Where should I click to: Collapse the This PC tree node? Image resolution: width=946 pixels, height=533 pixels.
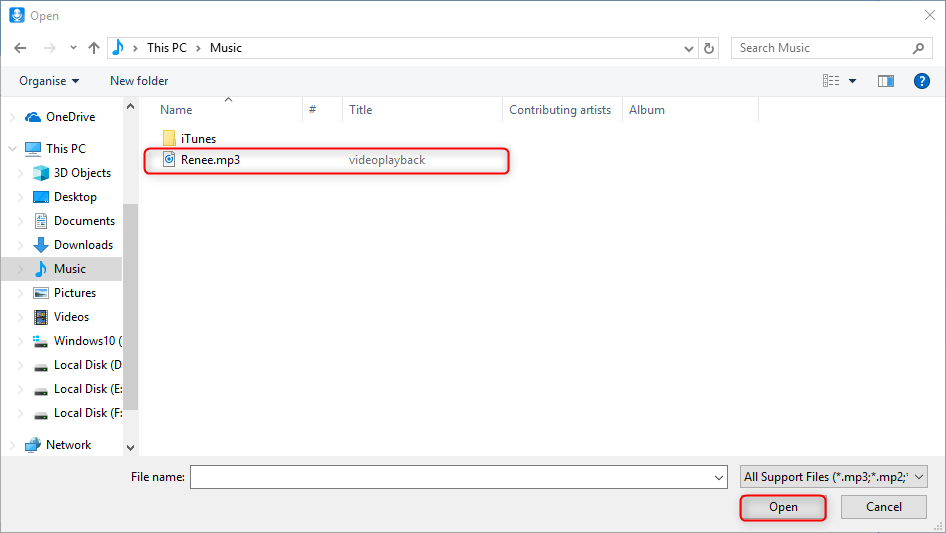[x=12, y=149]
